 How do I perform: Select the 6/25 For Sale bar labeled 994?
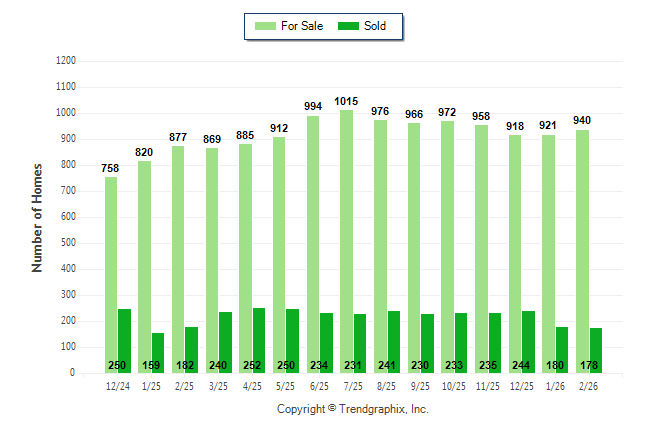(313, 243)
